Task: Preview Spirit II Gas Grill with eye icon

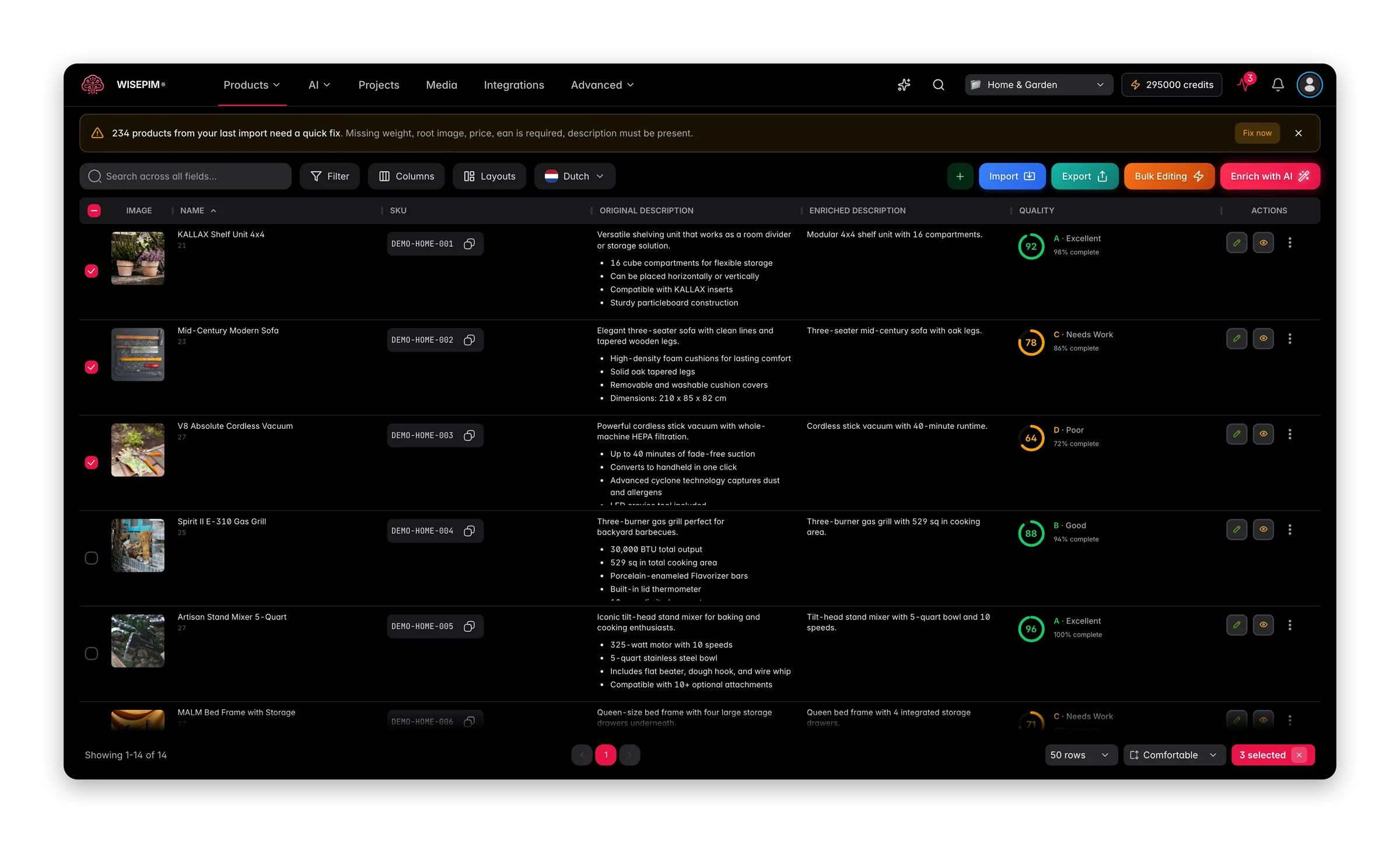Action: (x=1263, y=530)
